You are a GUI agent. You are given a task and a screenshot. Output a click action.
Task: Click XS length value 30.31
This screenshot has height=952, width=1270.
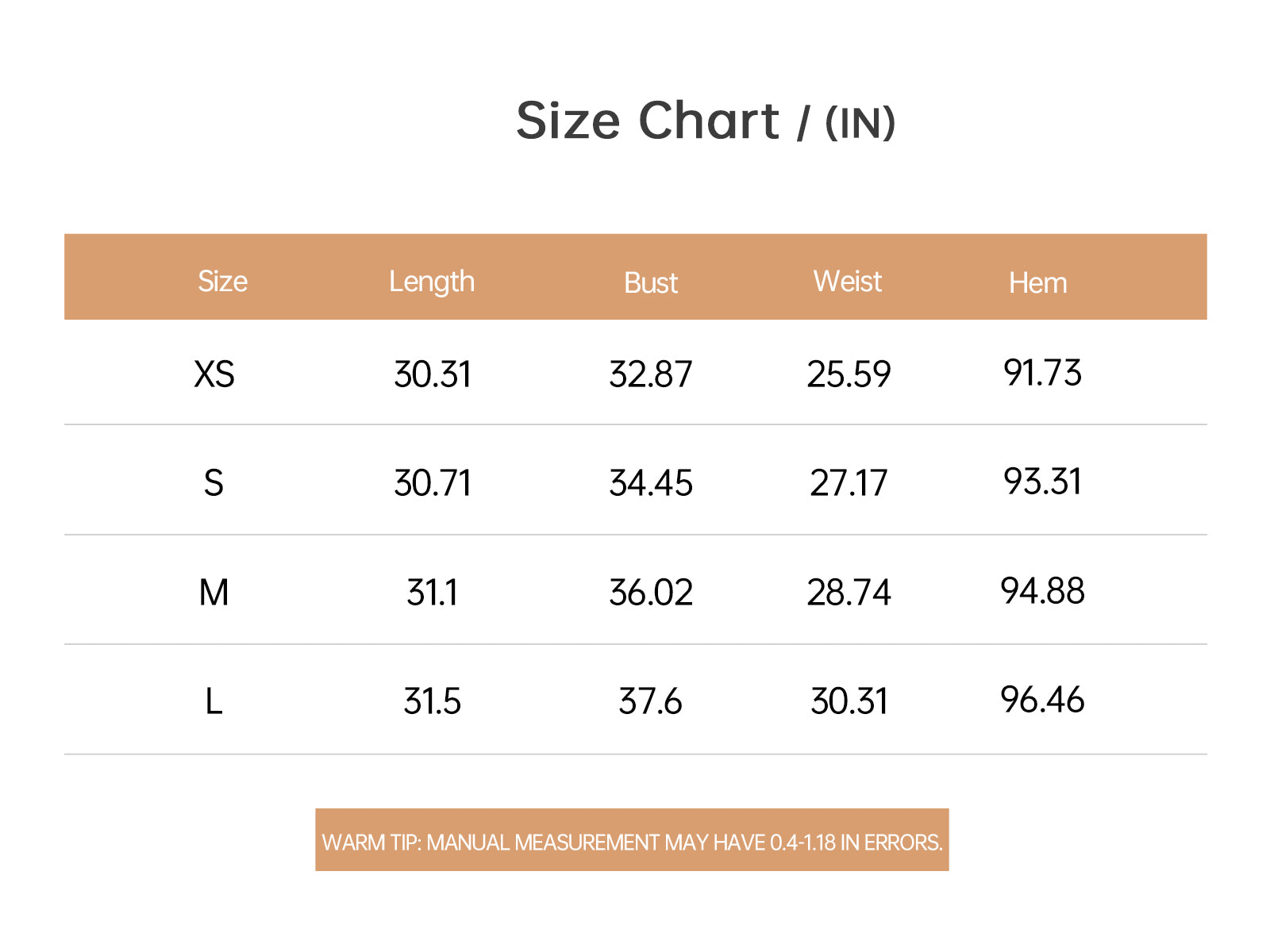point(433,374)
